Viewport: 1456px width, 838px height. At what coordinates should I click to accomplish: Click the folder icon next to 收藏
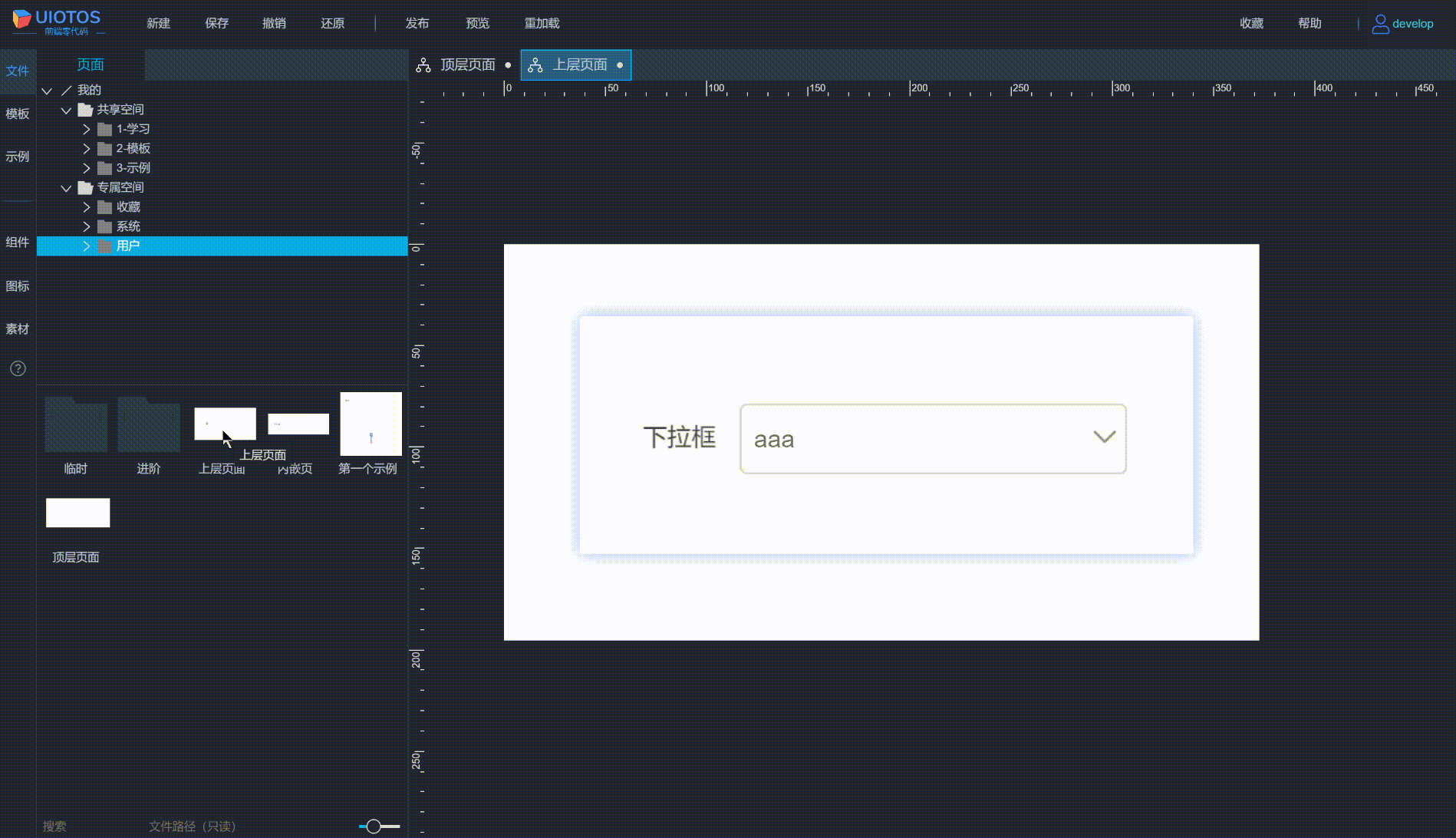click(104, 206)
